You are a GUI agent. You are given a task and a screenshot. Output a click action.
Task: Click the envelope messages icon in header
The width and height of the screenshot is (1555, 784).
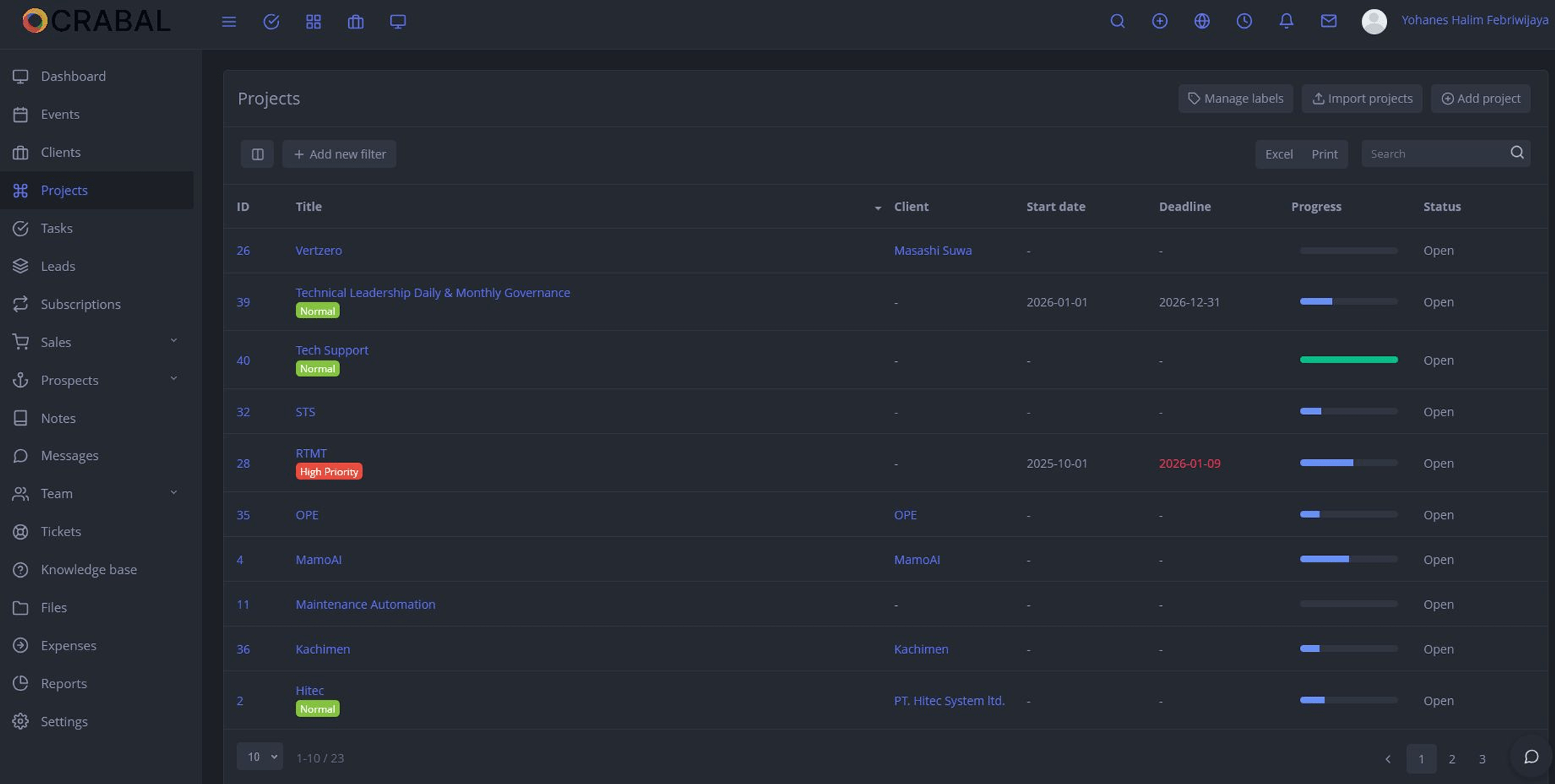1328,21
